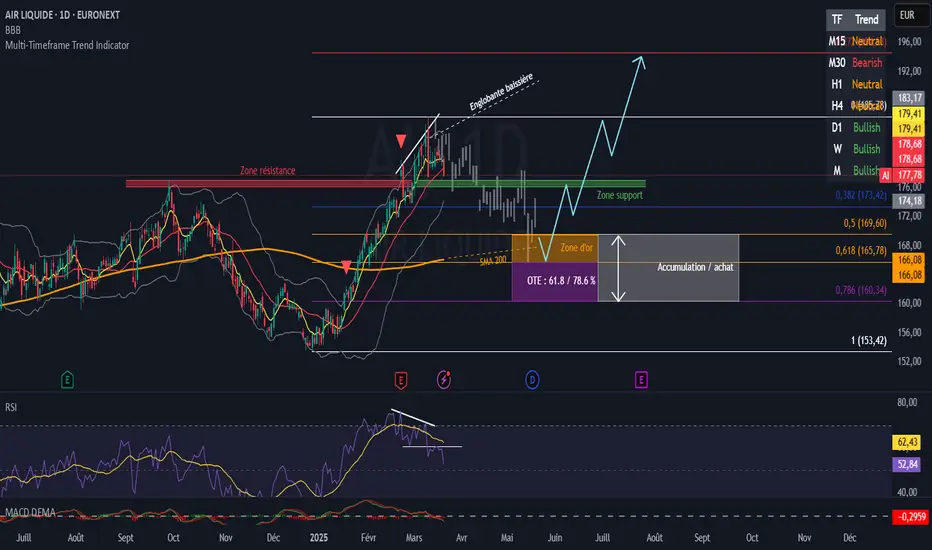The height and width of the screenshot is (550, 932).
Task: Click the D1 Bullish trend row
Action: pyautogui.click(x=855, y=127)
